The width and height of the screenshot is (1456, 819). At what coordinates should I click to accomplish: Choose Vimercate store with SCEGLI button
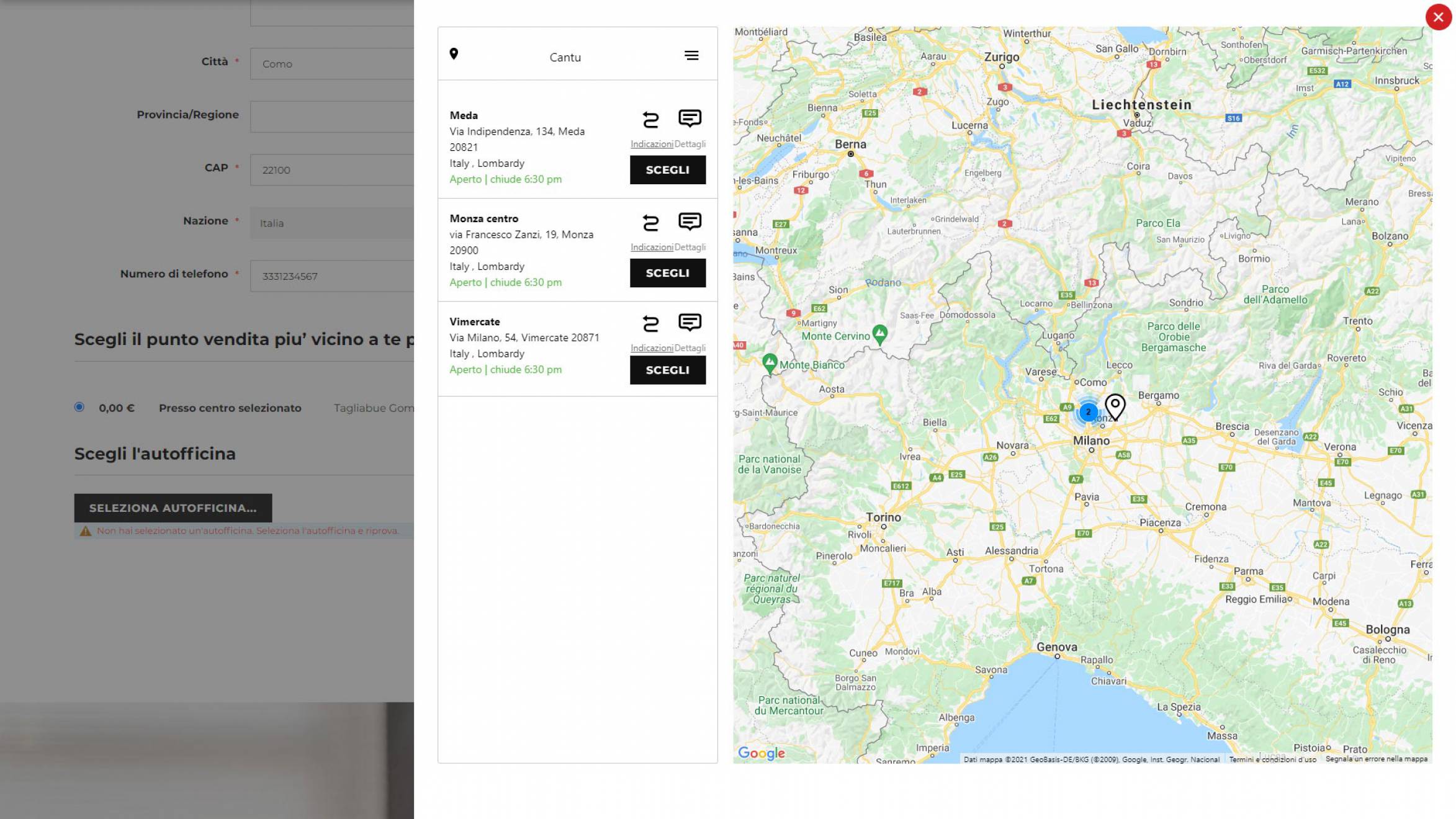pyautogui.click(x=668, y=370)
